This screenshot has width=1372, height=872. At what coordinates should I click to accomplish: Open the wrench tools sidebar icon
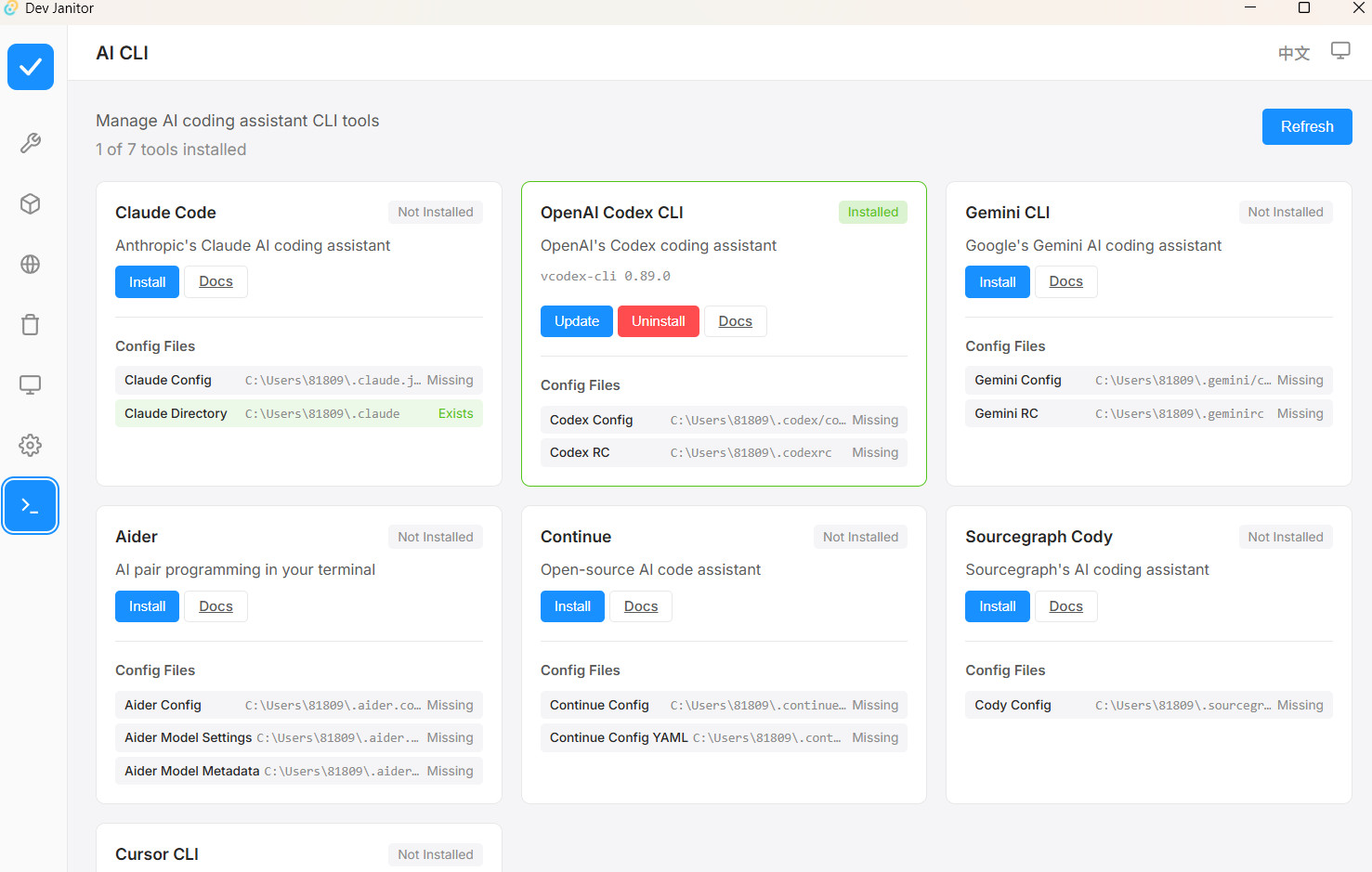31,143
